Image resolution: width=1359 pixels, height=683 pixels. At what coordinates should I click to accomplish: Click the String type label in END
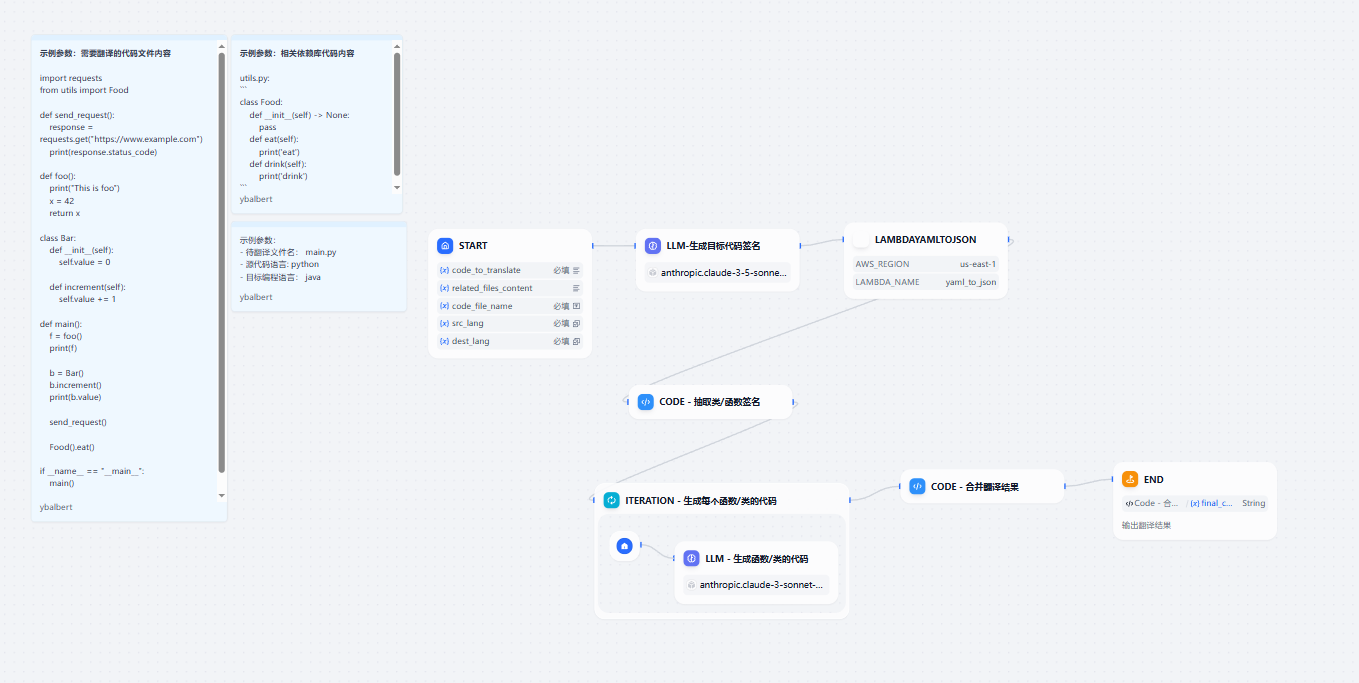pyautogui.click(x=1254, y=504)
